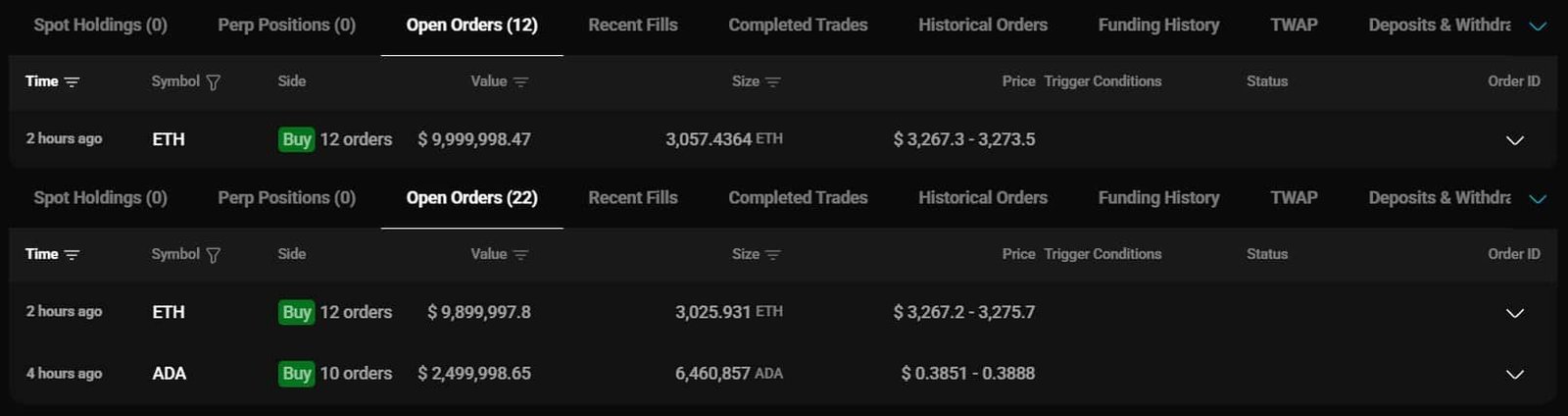
Task: Open the bottom tab overflow dropdown arrow
Action: click(1538, 199)
